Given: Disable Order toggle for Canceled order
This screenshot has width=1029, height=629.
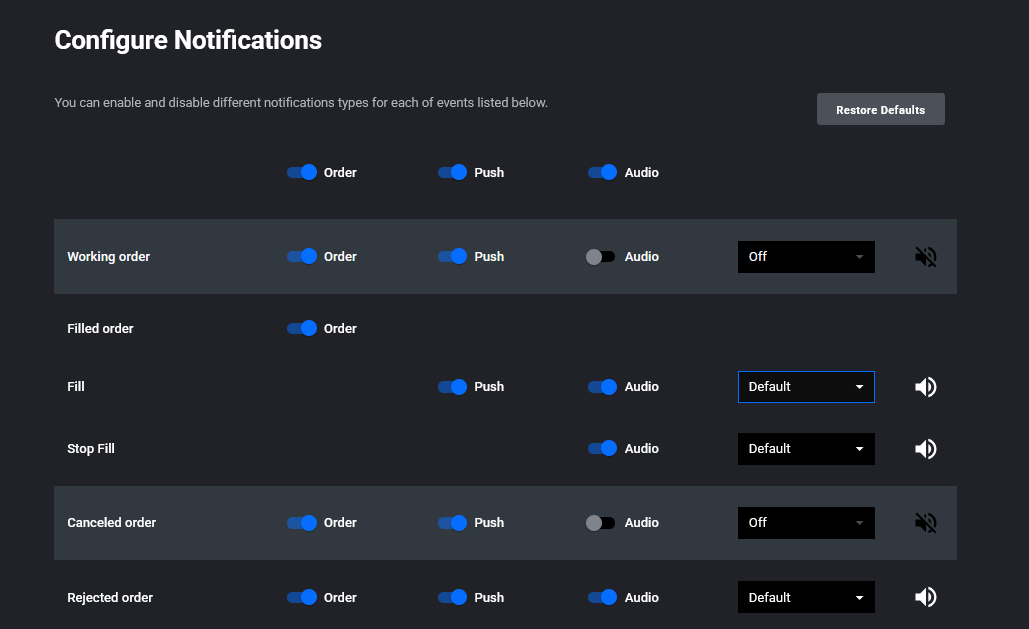Looking at the screenshot, I should (x=302, y=523).
